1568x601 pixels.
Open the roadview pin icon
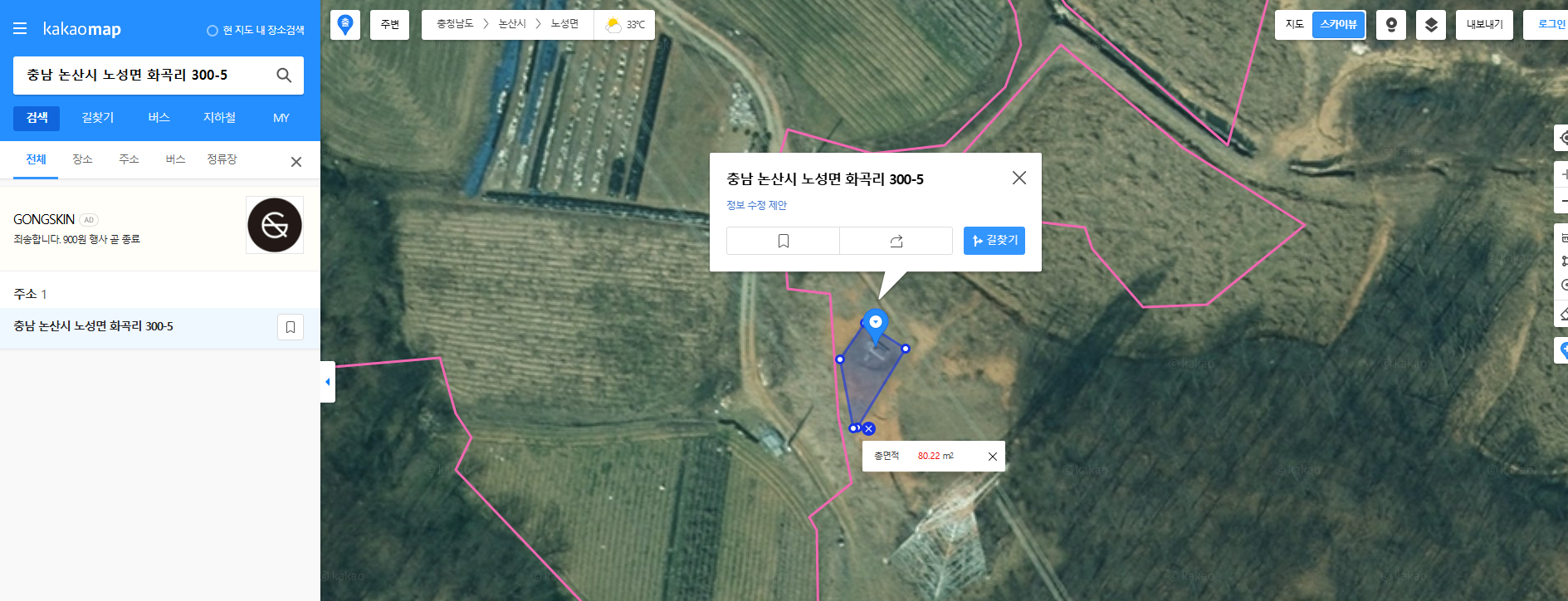1391,25
